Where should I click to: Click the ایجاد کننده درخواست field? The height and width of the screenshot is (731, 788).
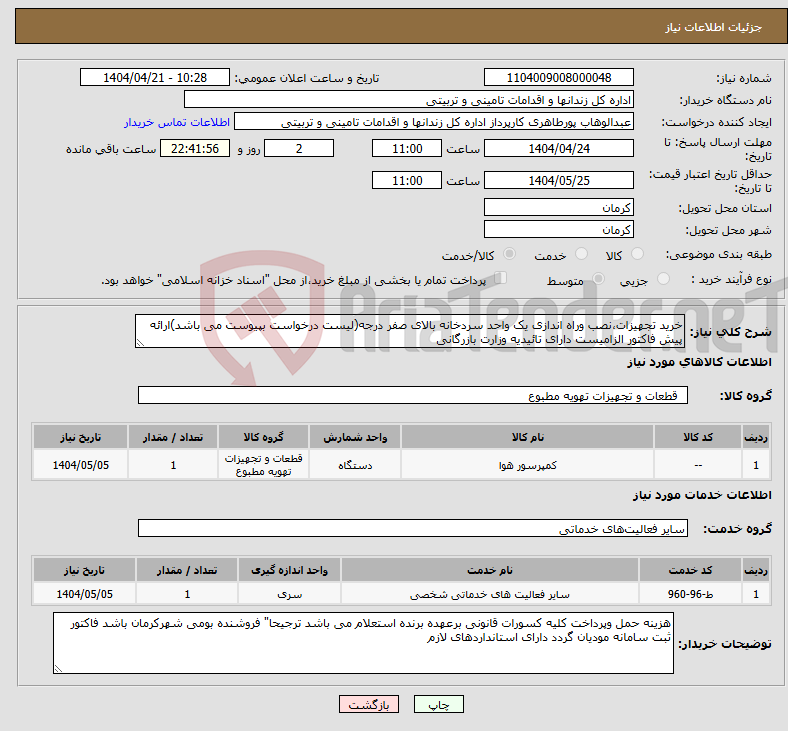coord(434,122)
